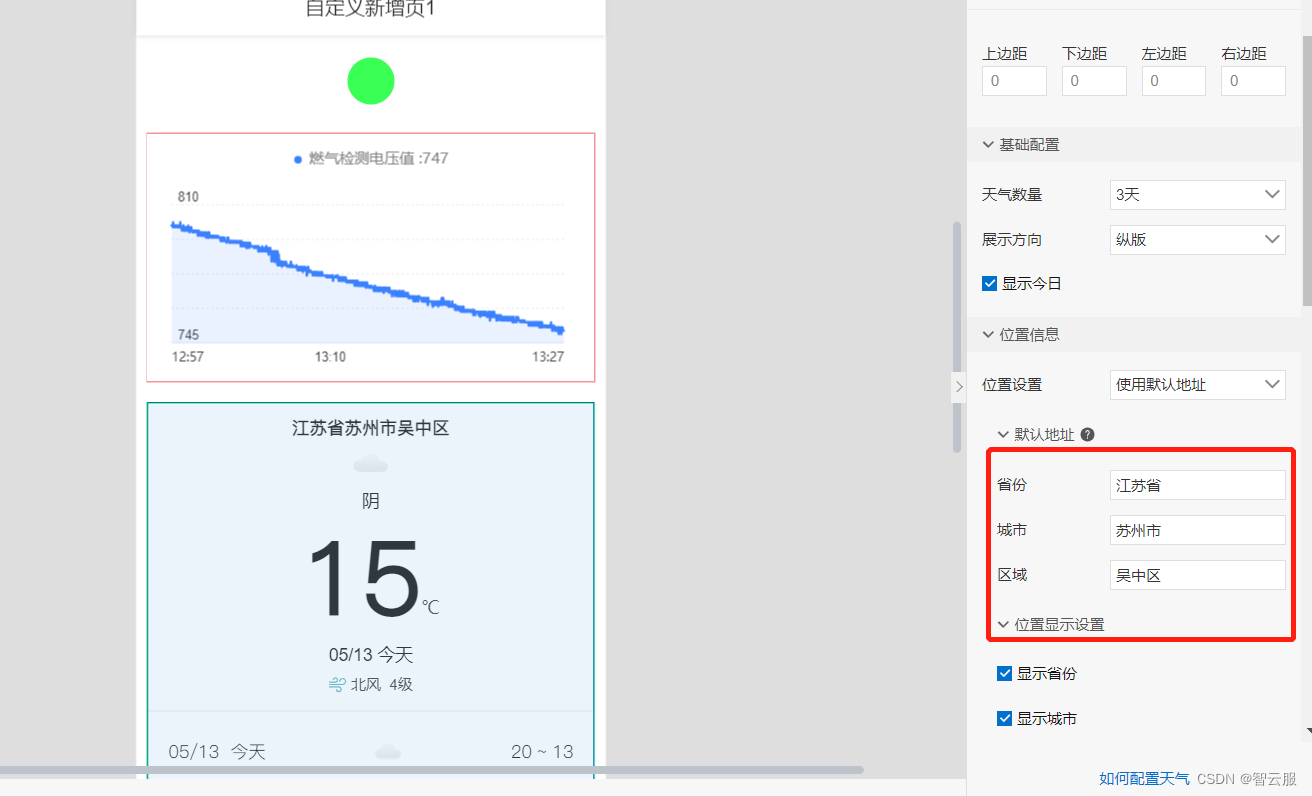Image resolution: width=1312 pixels, height=796 pixels.
Task: Uncheck the 显示省份 checkbox
Action: coord(1005,673)
